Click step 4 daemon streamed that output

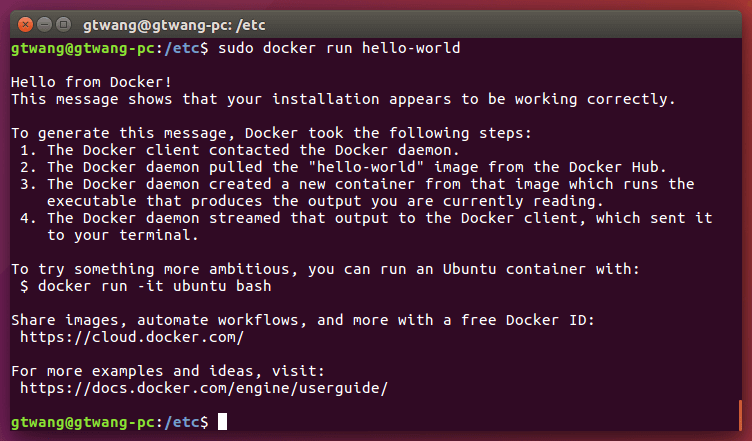tap(366, 218)
